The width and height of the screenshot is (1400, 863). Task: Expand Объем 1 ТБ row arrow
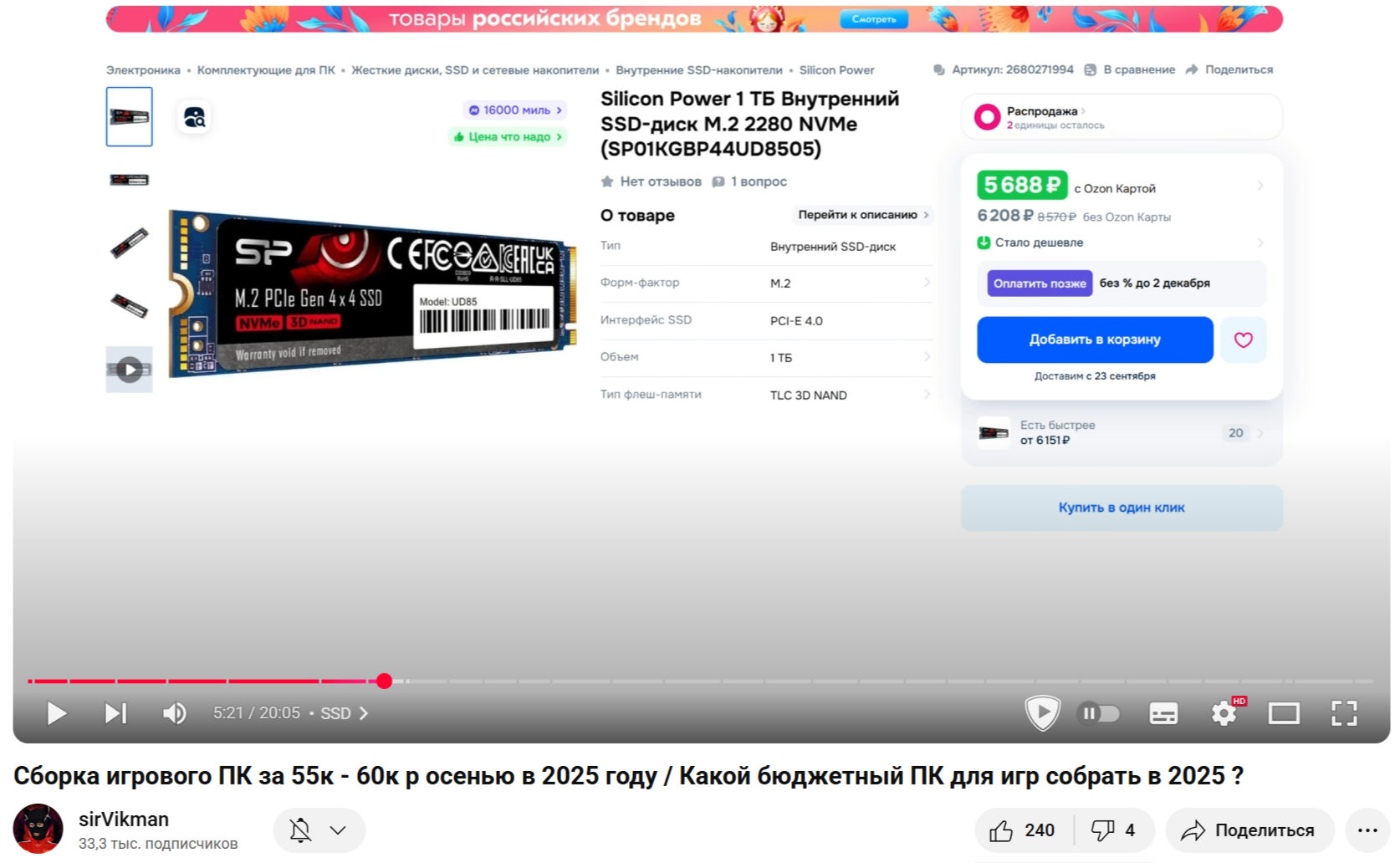[x=927, y=357]
